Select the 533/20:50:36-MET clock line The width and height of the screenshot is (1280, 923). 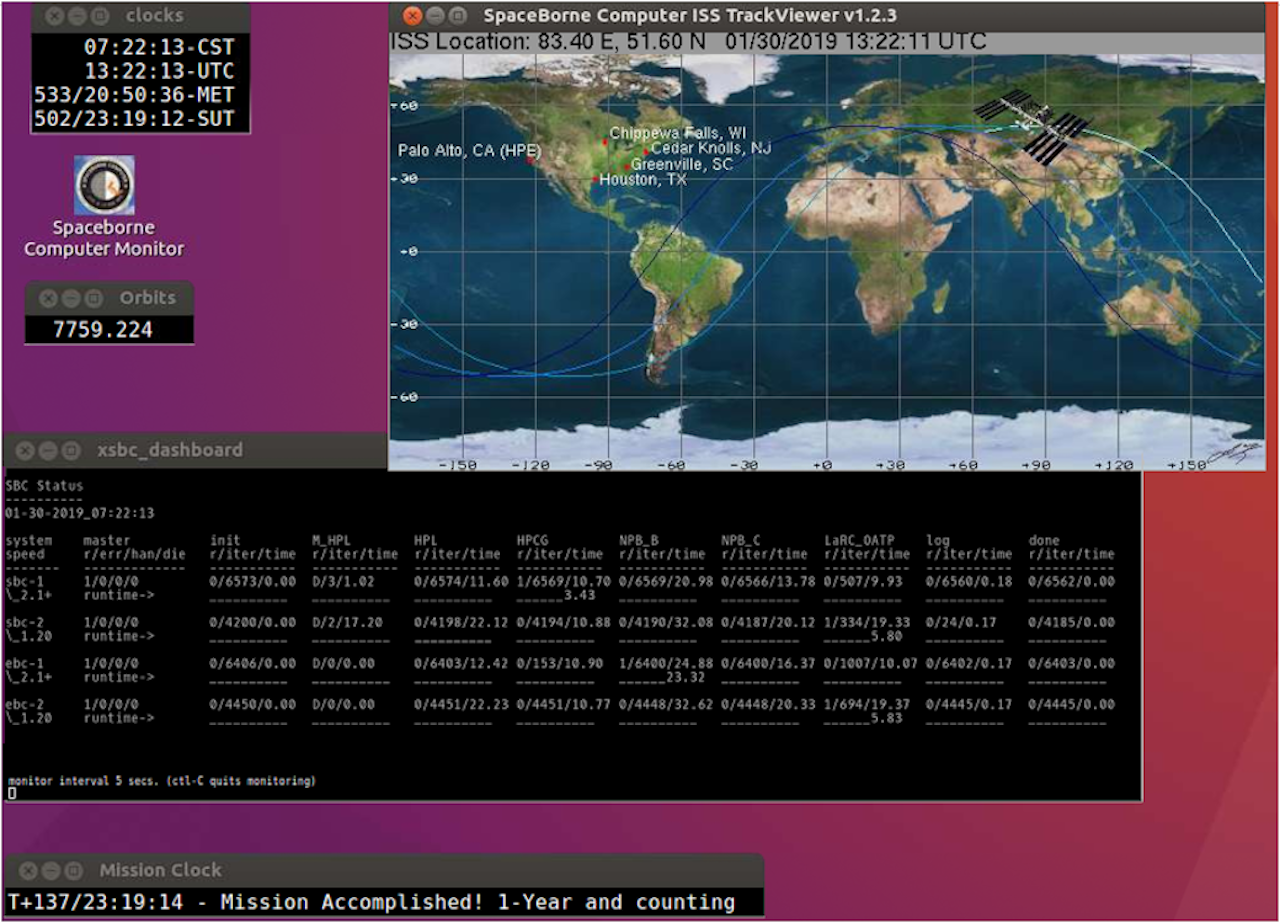pyautogui.click(x=135, y=95)
